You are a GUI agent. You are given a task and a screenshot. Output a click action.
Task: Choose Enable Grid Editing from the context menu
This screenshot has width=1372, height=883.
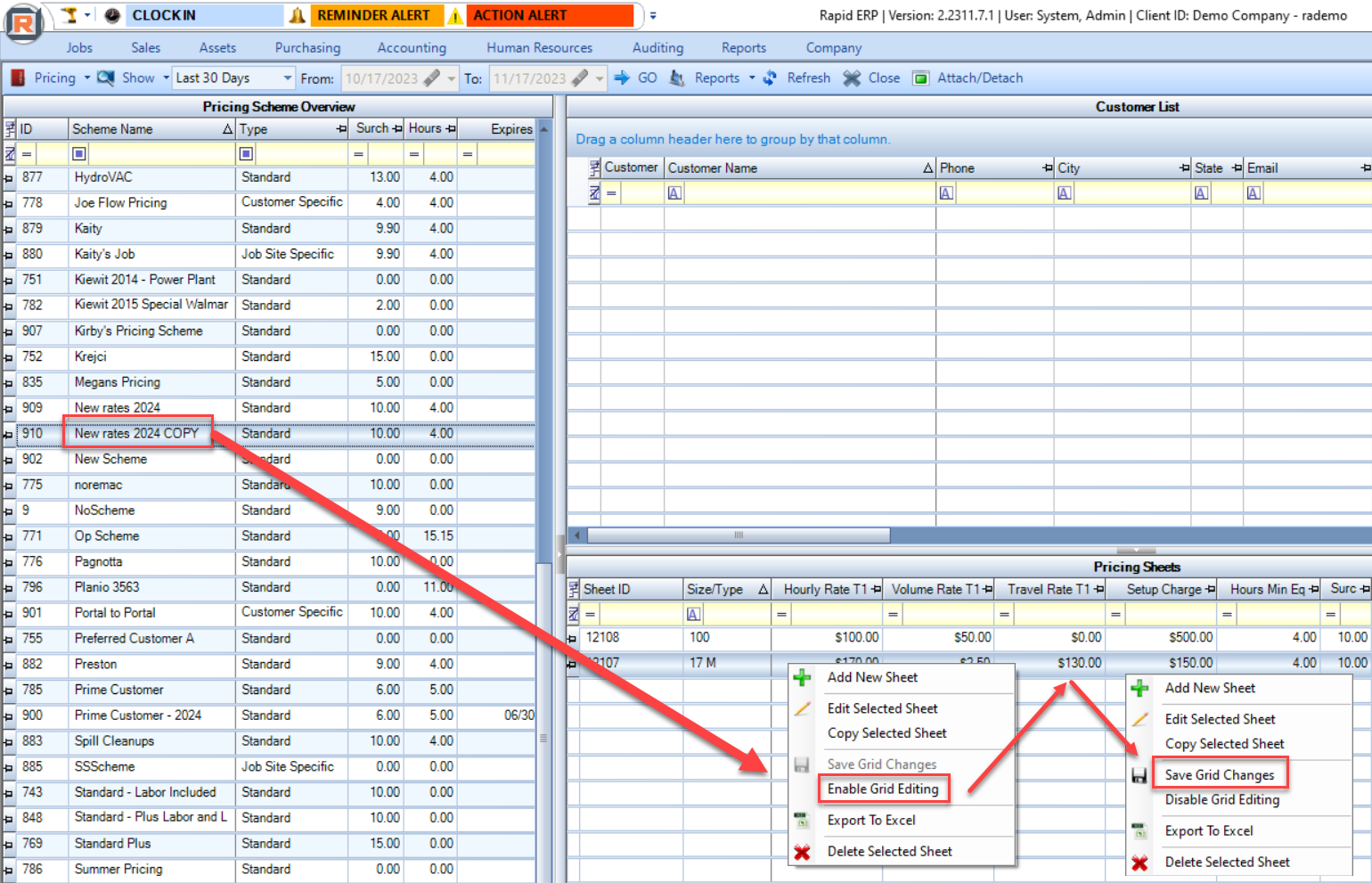click(883, 789)
